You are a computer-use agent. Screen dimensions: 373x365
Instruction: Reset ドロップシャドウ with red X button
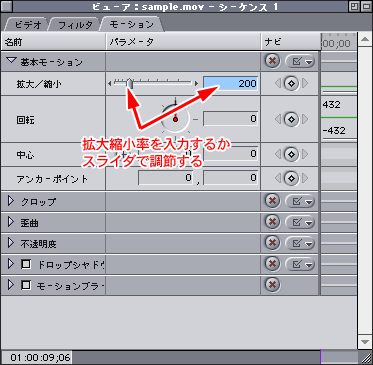[x=272, y=264]
